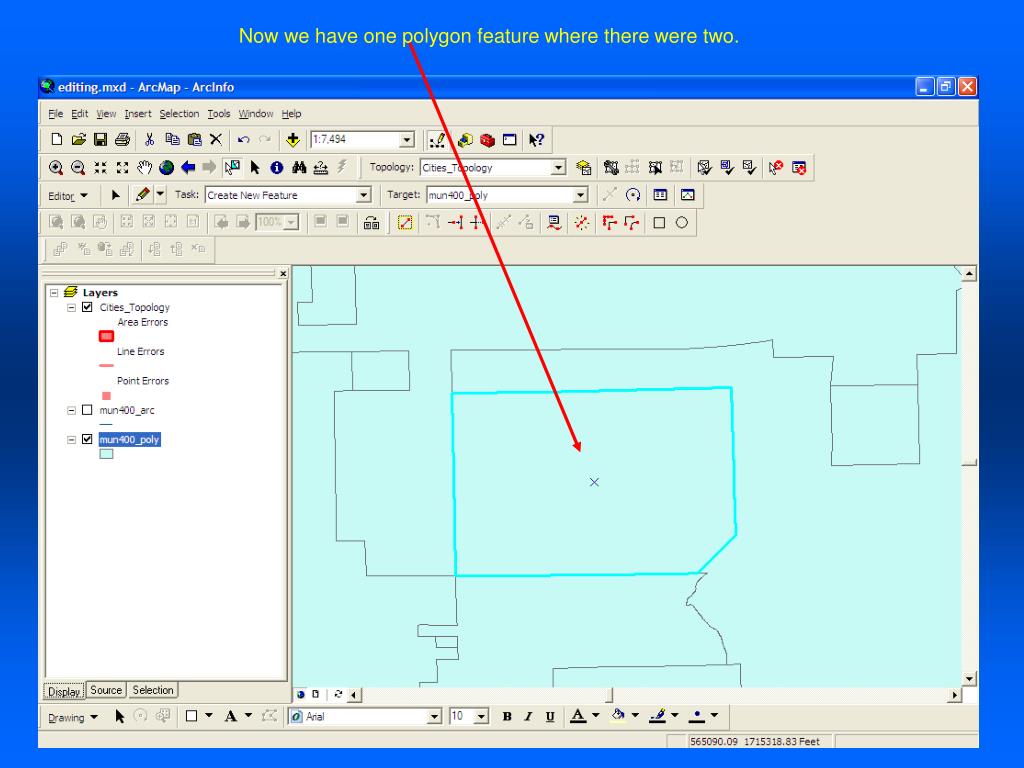Print using the printer icon
1024x768 pixels.
[122, 139]
